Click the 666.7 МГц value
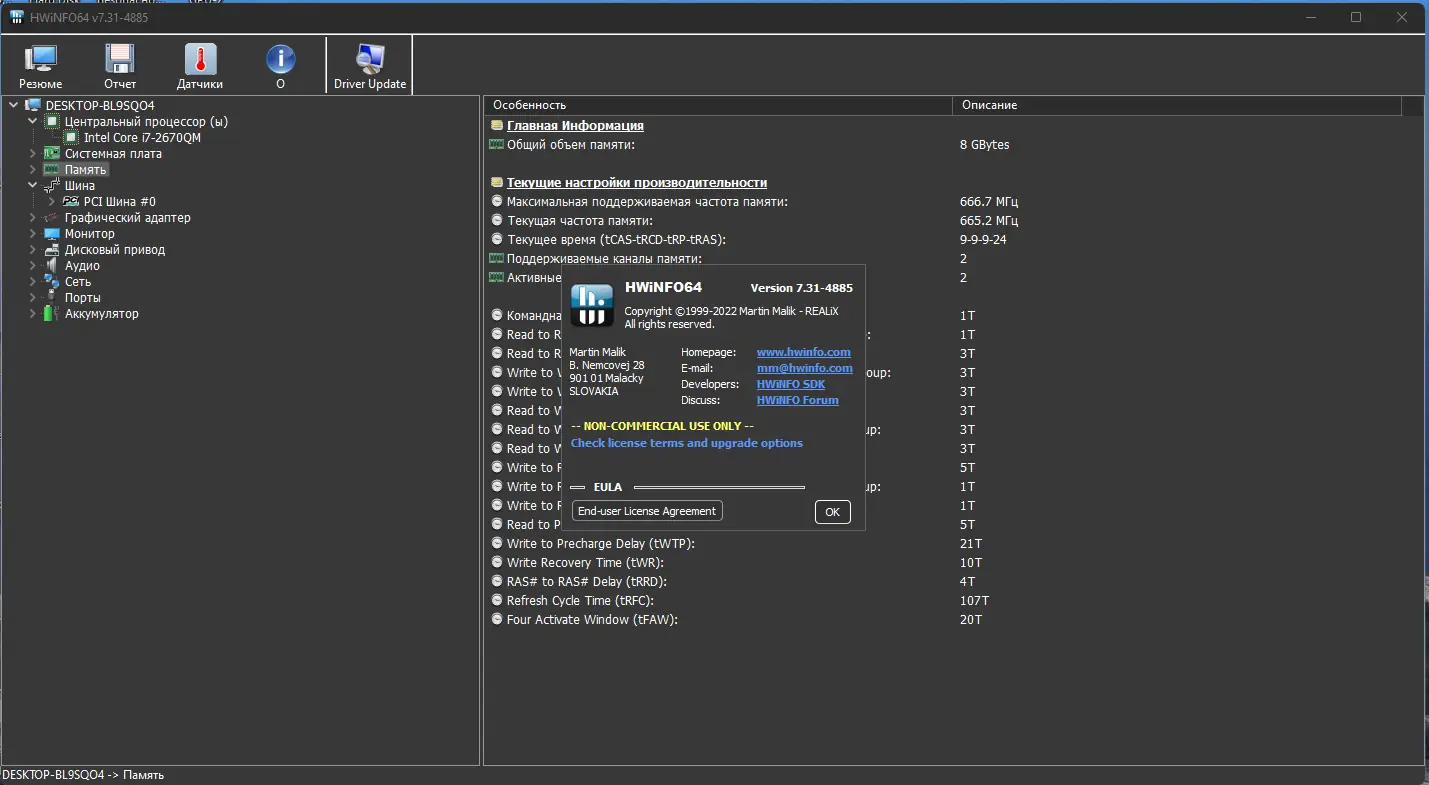Screen dimensions: 1429x785 click(989, 202)
